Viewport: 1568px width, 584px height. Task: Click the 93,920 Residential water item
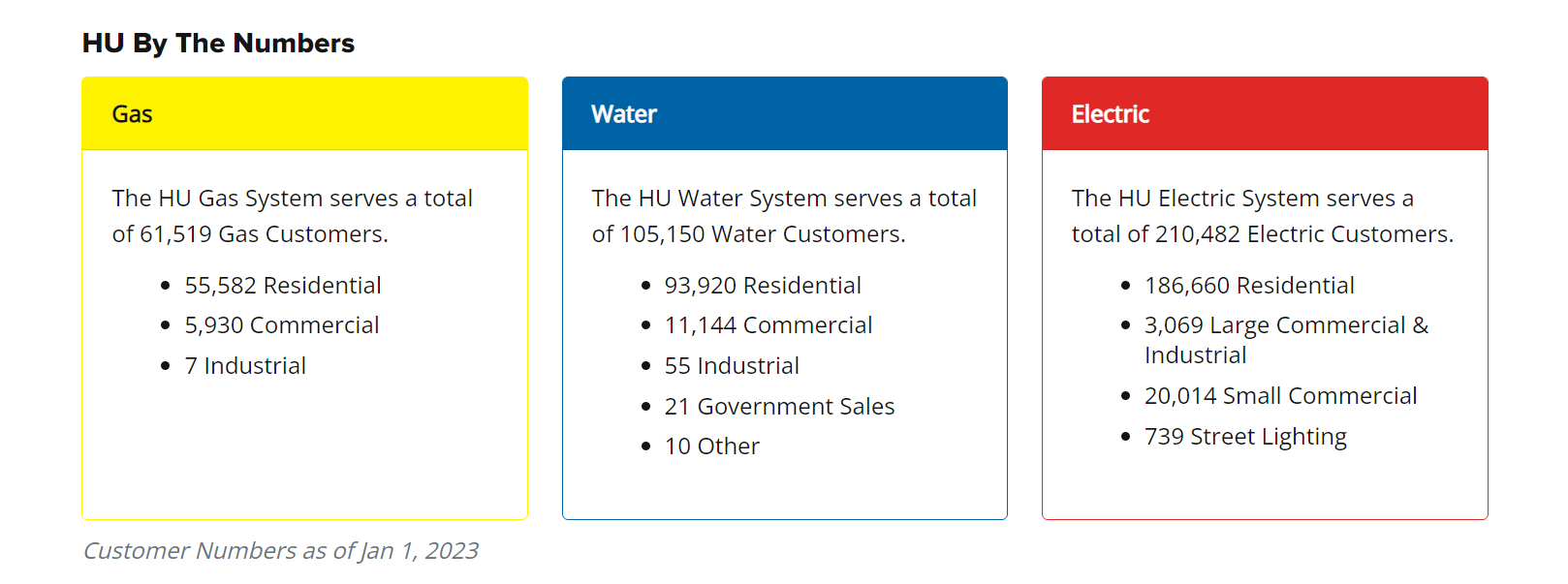pos(763,286)
